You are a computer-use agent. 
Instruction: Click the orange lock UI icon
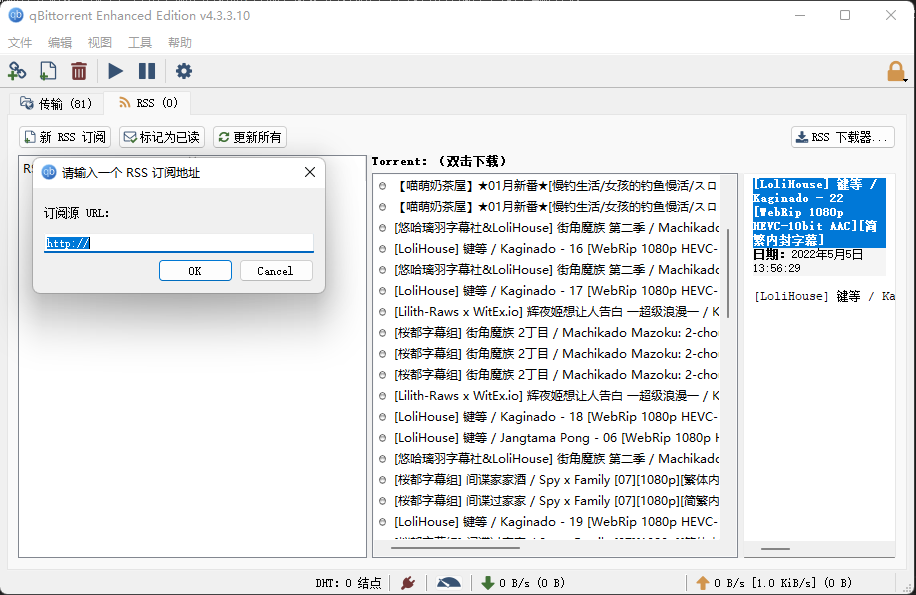point(896,71)
